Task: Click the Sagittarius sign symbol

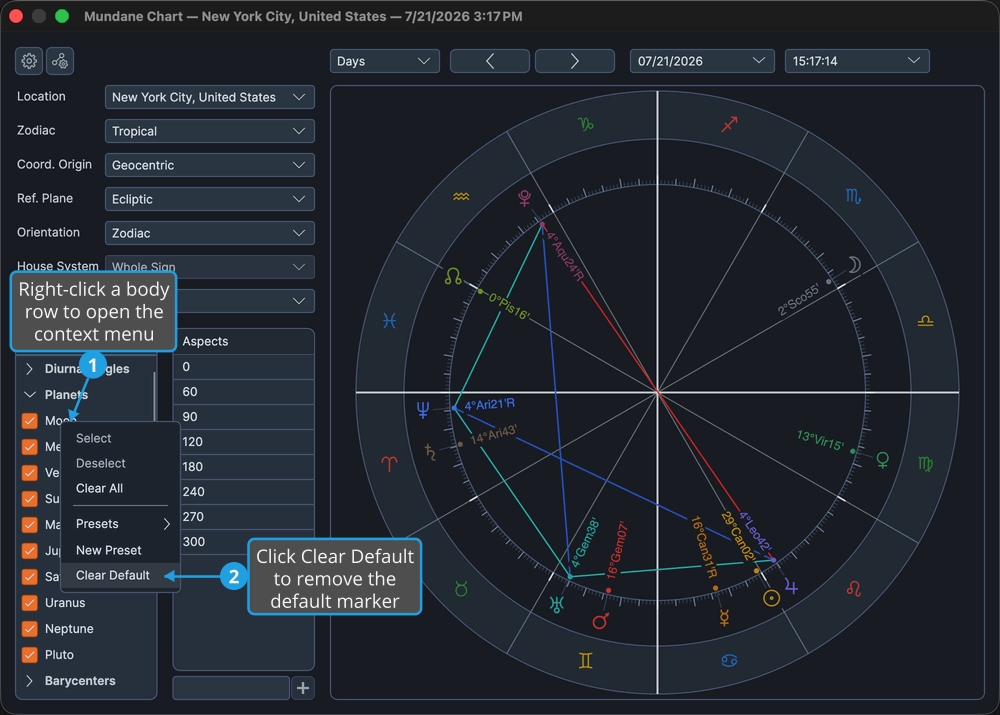Action: [x=729, y=124]
